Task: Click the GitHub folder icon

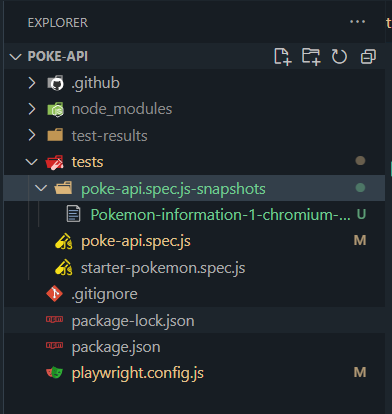Action: [x=55, y=83]
